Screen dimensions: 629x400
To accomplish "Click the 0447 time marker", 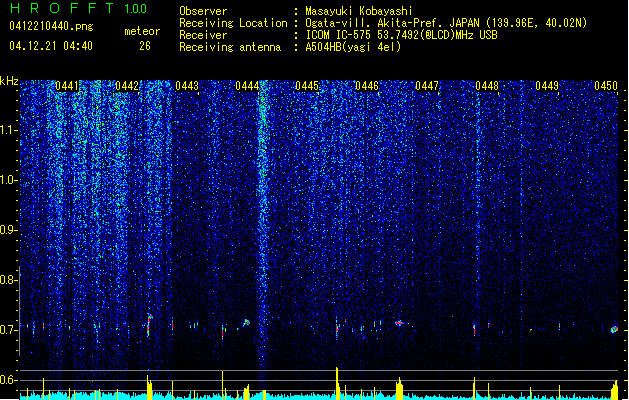I will [x=427, y=86].
